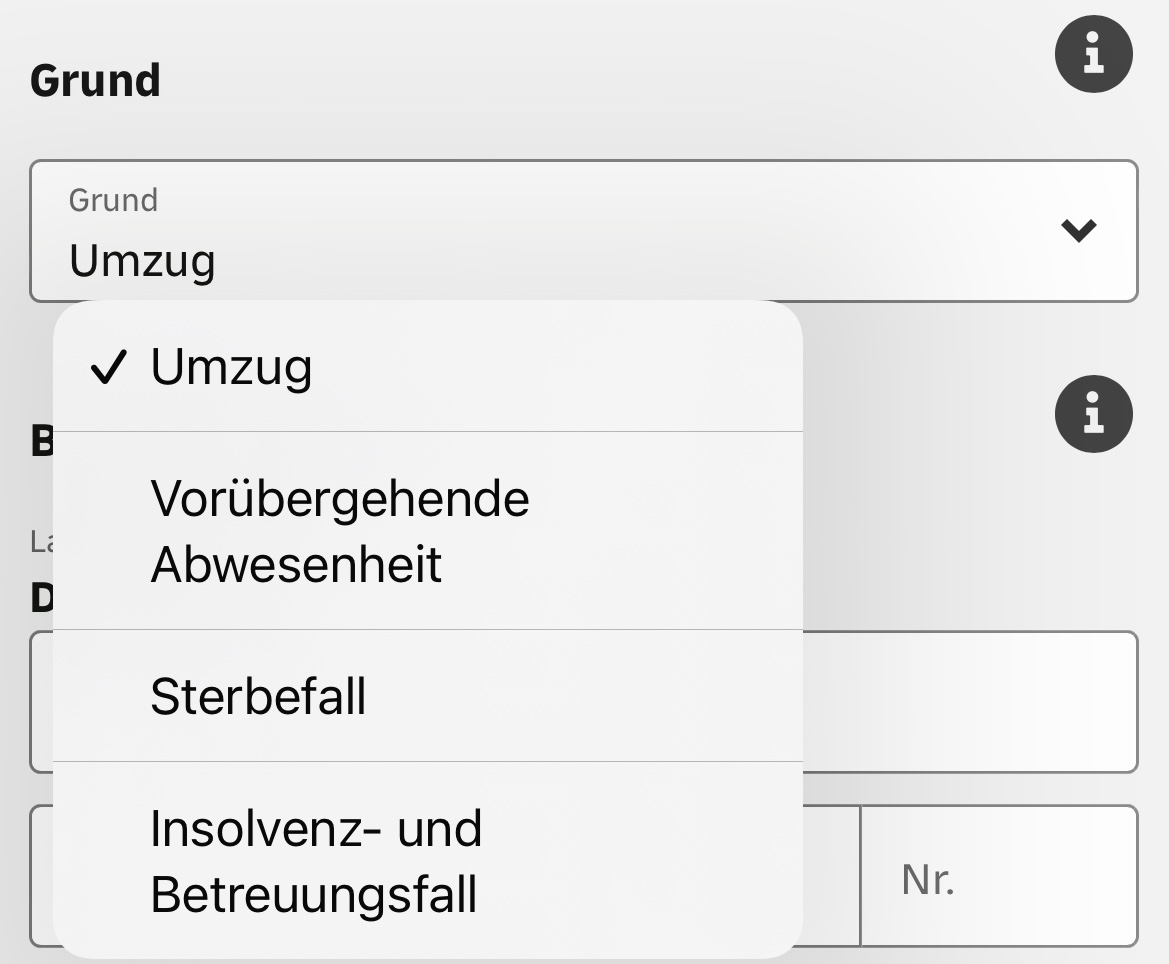Click the word Betreuungsfall in the list

(x=313, y=894)
